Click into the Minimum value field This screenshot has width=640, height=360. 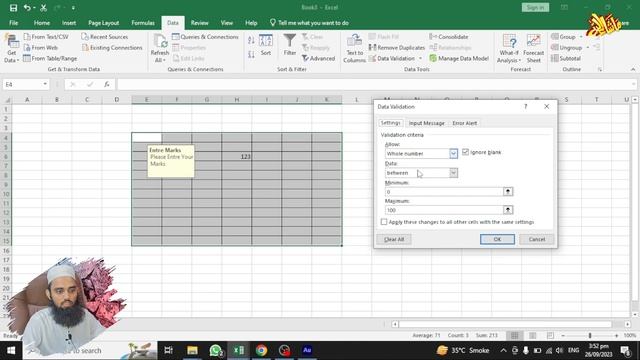(x=444, y=191)
